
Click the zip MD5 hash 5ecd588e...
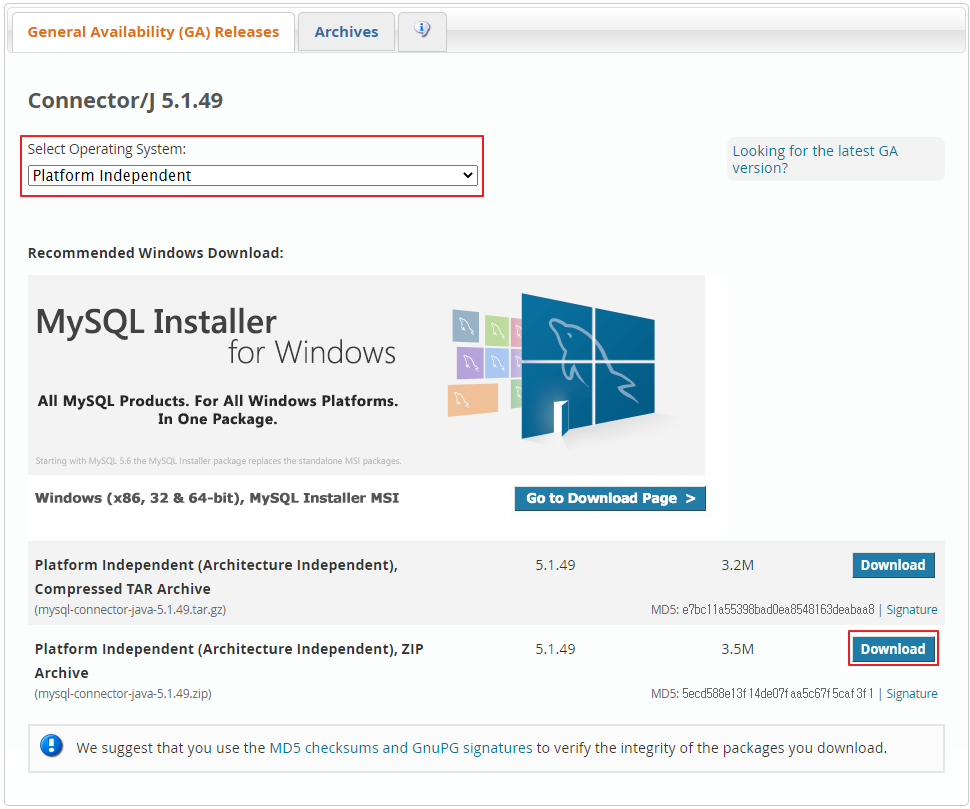coord(778,694)
